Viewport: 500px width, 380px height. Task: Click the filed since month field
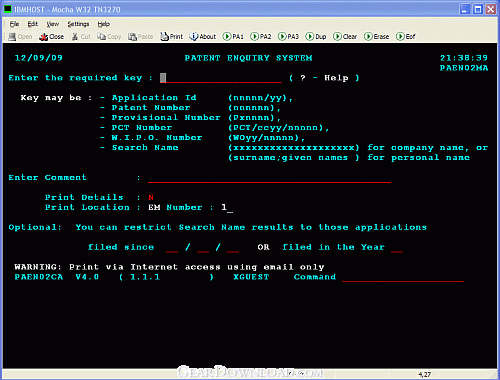point(203,247)
